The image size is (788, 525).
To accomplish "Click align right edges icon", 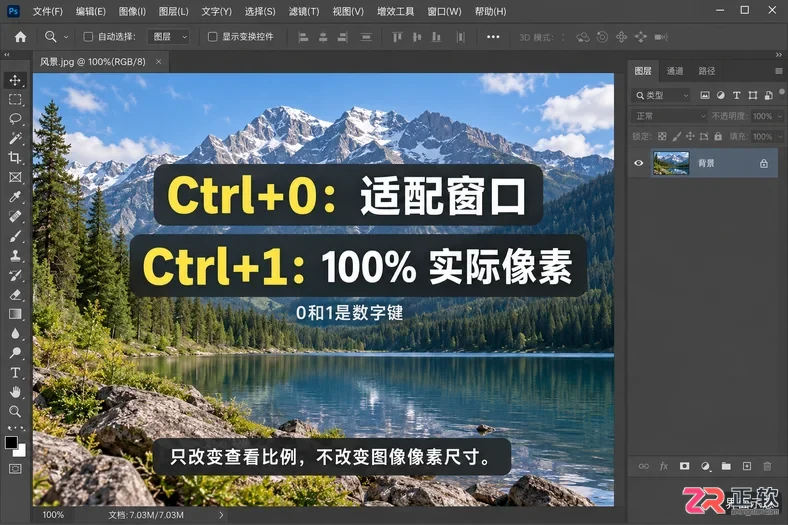I will point(343,37).
